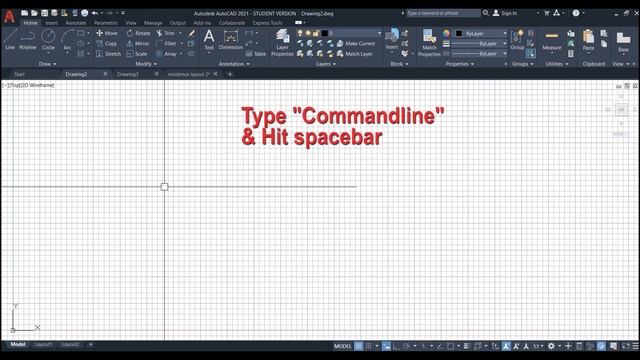Screen dimensions: 640x360
Task: Click the Array tool
Action: (167, 53)
